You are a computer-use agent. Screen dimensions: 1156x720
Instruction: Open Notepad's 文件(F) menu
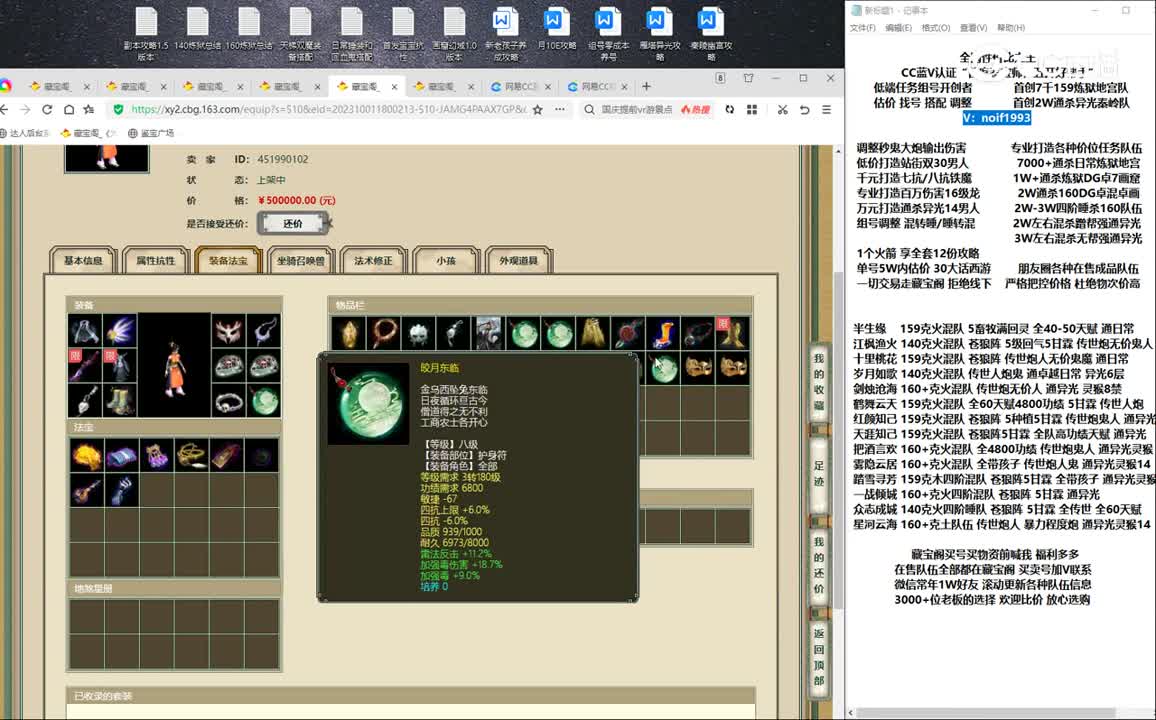(x=863, y=28)
